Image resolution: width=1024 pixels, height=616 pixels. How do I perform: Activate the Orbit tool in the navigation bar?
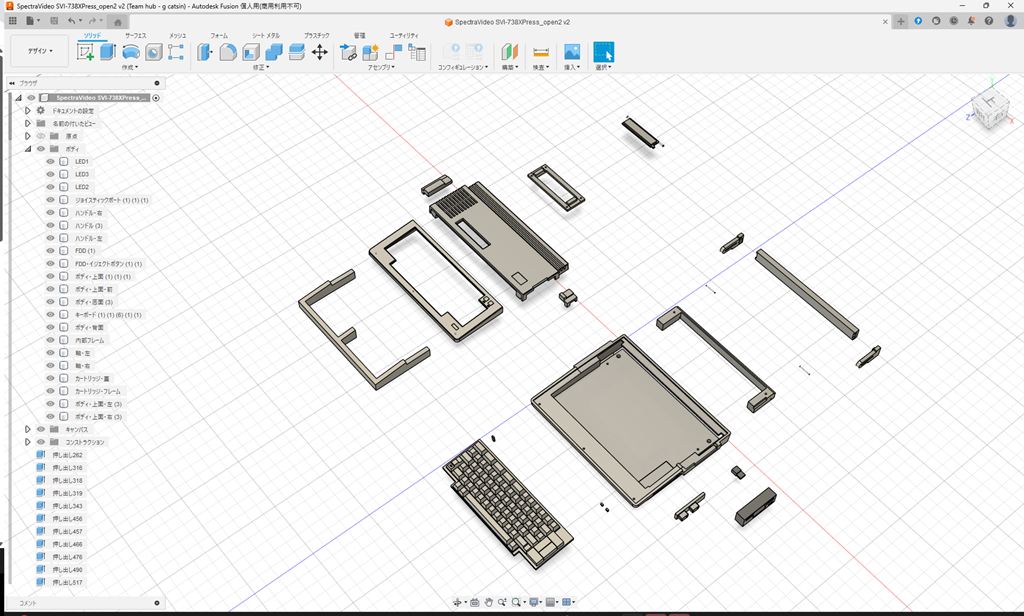458,602
